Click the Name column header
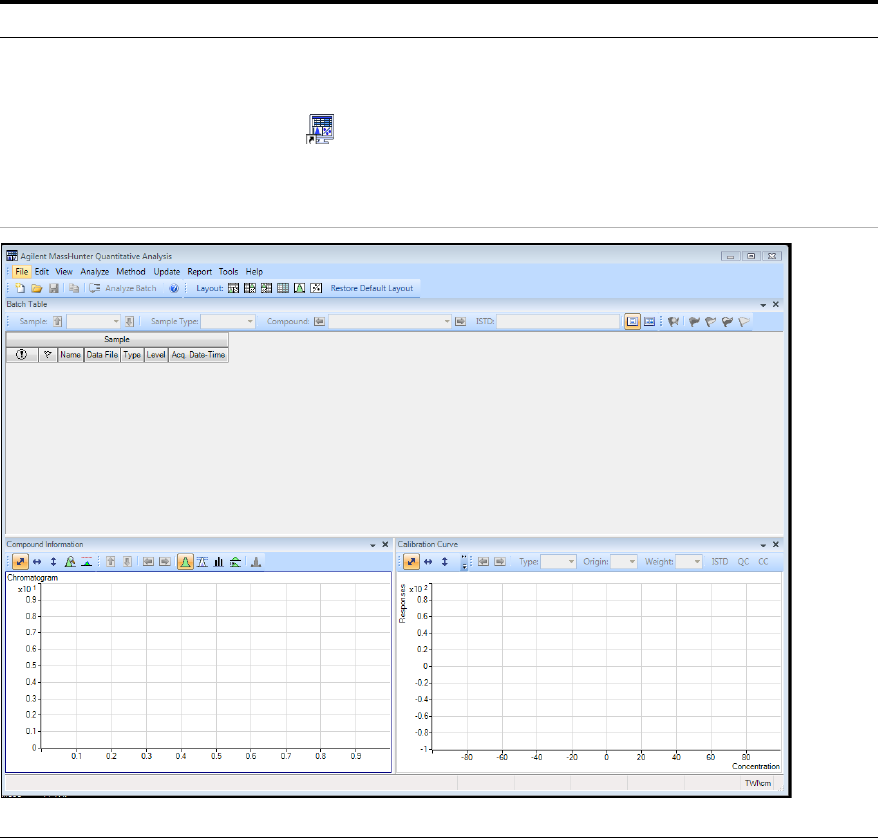 click(x=71, y=355)
